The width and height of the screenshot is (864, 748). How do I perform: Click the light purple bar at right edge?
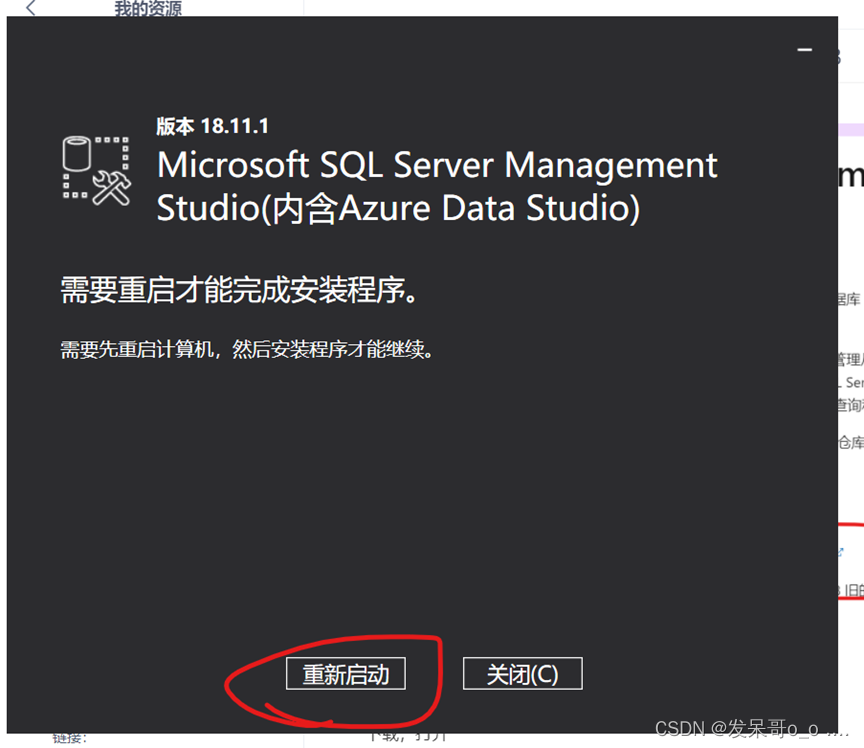click(x=850, y=129)
